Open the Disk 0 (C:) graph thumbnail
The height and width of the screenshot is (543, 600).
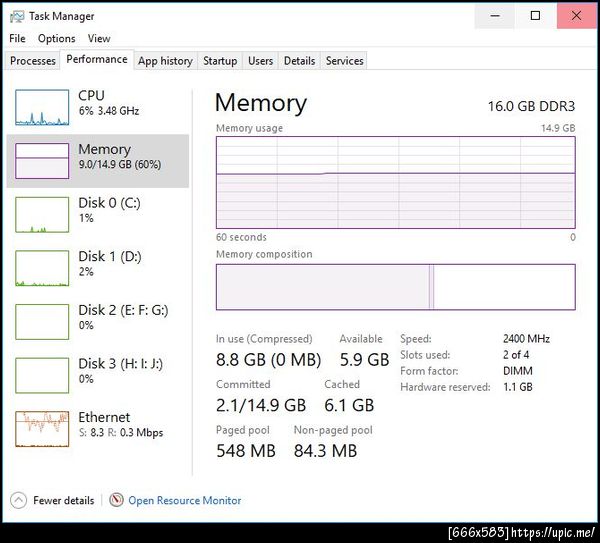[x=42, y=214]
